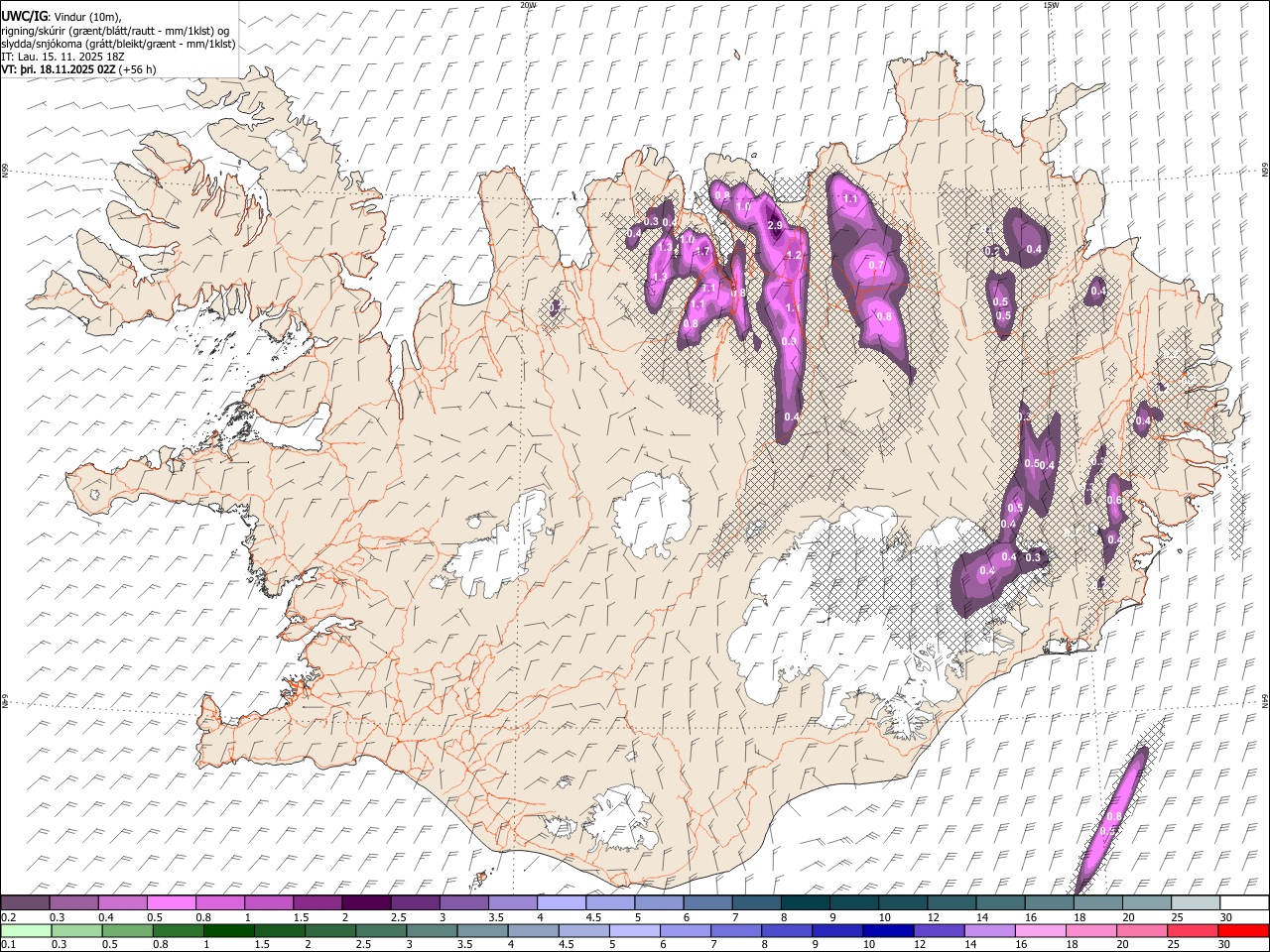The image size is (1270, 952).
Task: Select the deep blue 10 swatch in bottom legend row
Action: pos(887,930)
